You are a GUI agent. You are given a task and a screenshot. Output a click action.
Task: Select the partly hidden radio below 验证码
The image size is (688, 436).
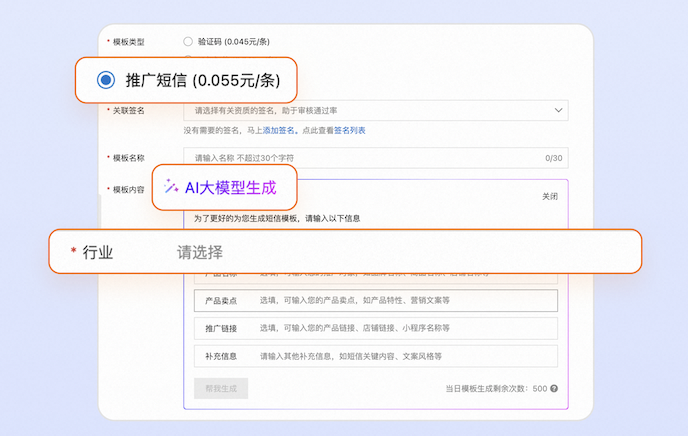click(188, 56)
